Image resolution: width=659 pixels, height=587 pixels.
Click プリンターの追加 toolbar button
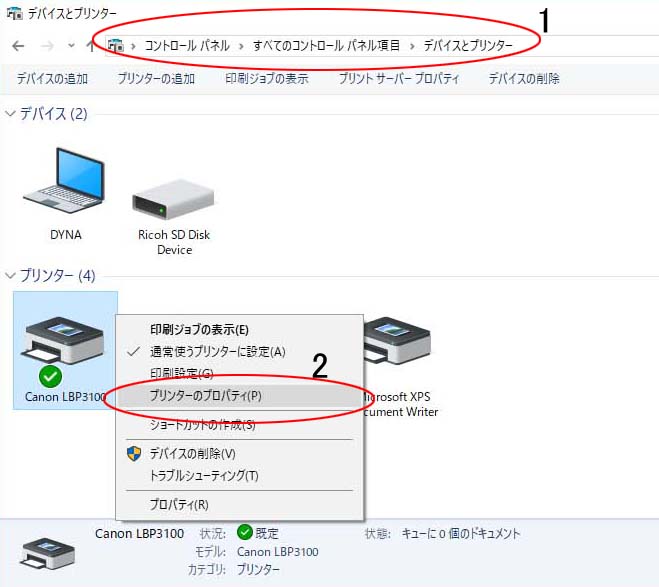(156, 79)
